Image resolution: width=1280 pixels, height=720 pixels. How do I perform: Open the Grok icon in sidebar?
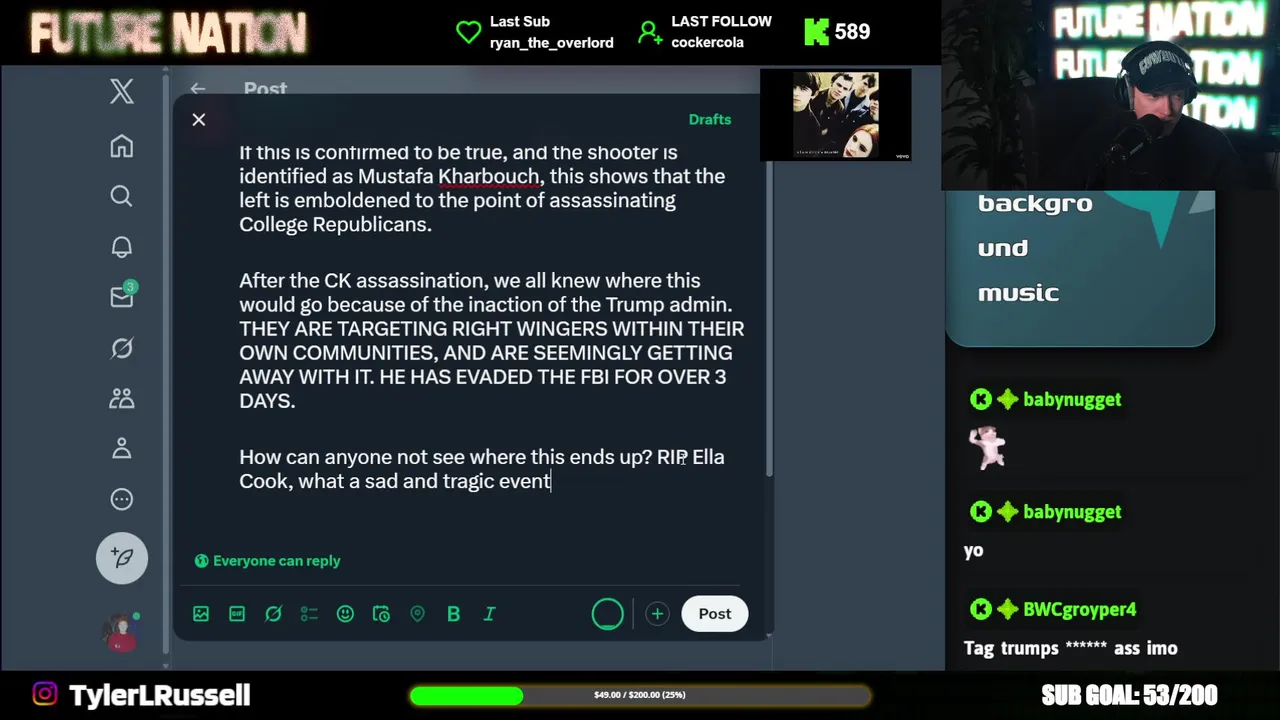coord(121,348)
